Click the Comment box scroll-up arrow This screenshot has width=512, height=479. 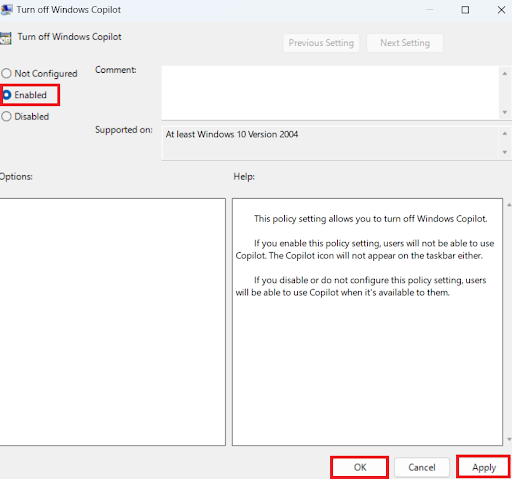pyautogui.click(x=505, y=74)
